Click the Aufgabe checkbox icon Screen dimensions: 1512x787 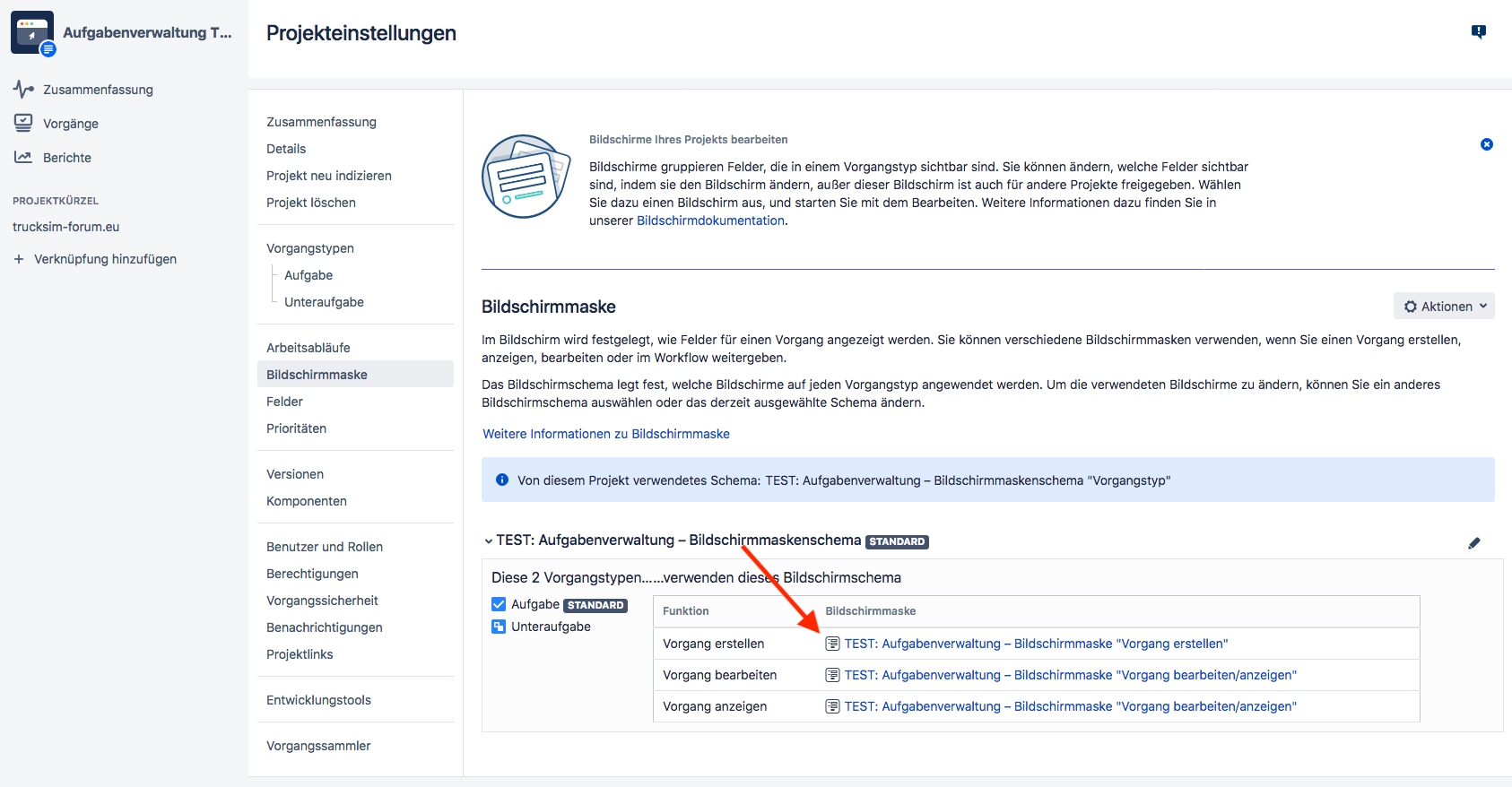click(x=499, y=604)
